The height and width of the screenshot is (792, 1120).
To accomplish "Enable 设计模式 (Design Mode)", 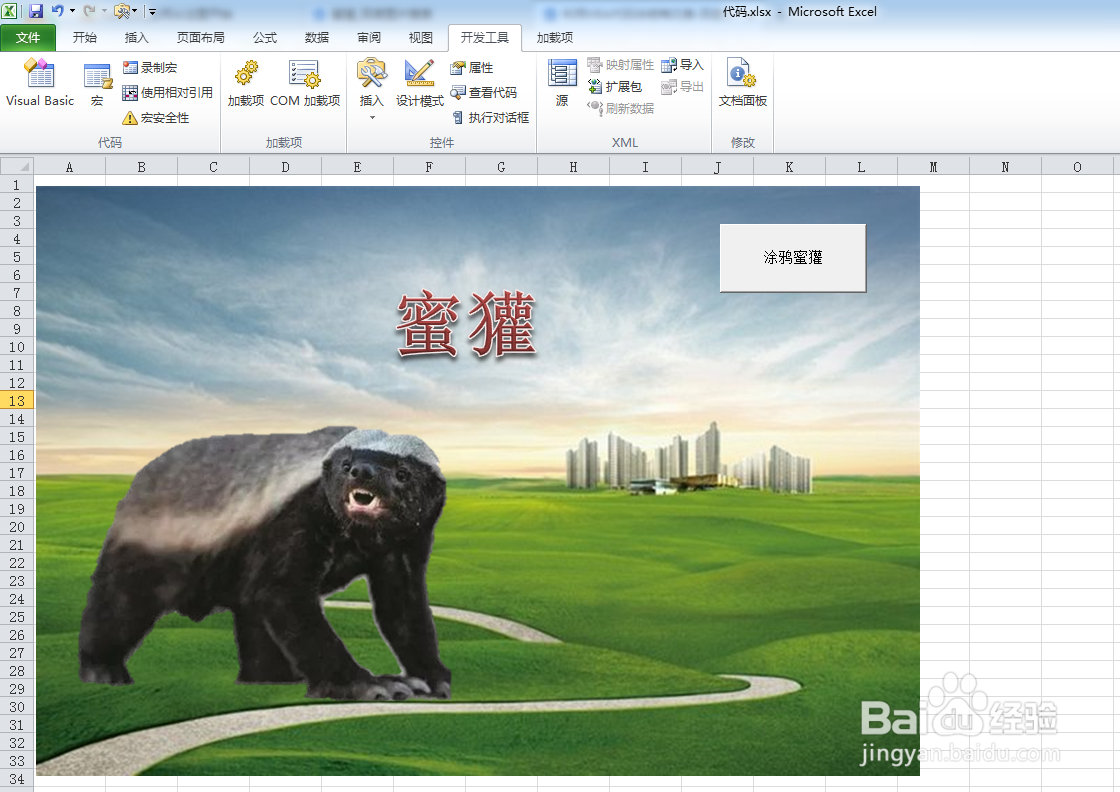I will click(x=418, y=85).
